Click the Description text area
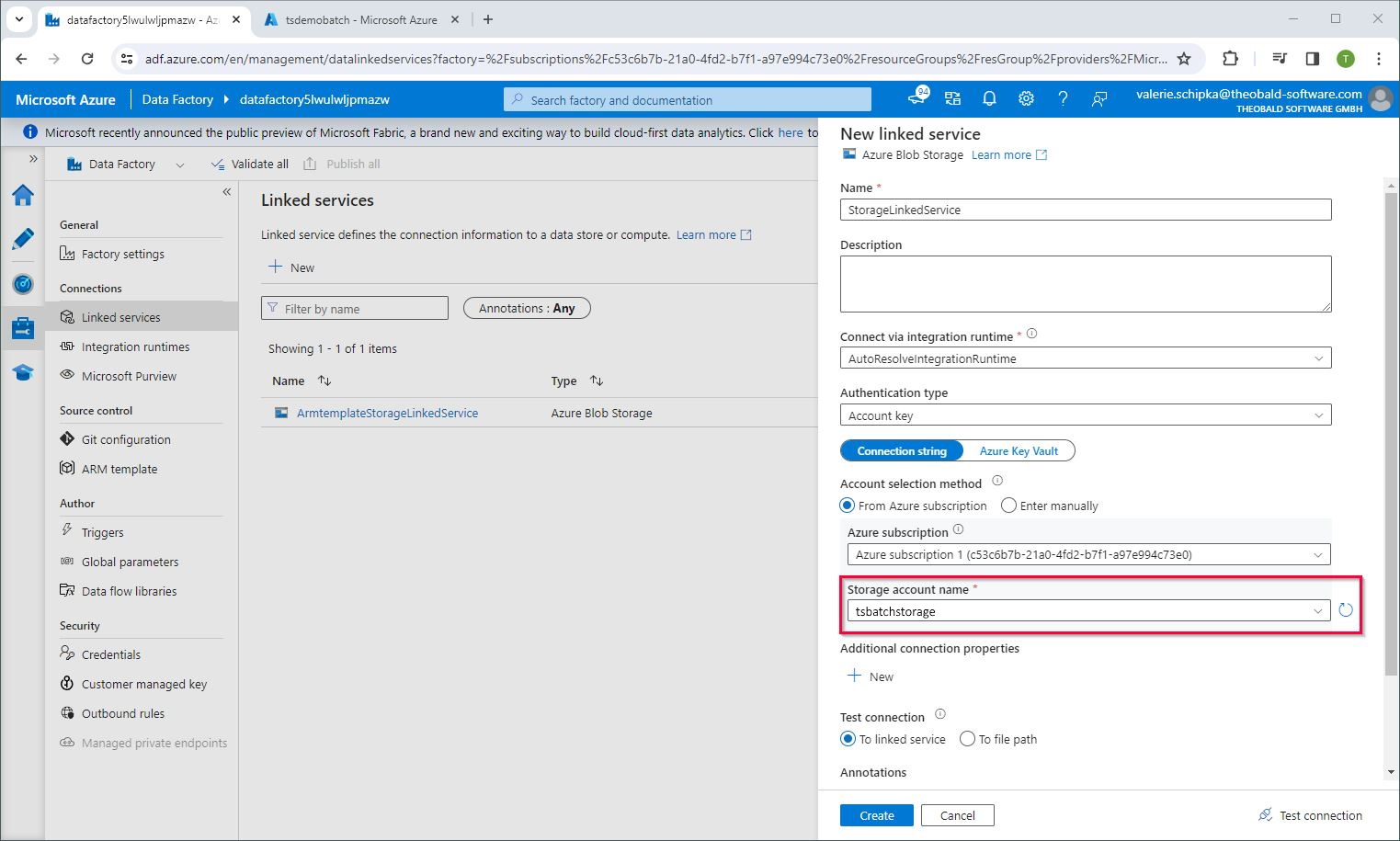 coord(1086,284)
